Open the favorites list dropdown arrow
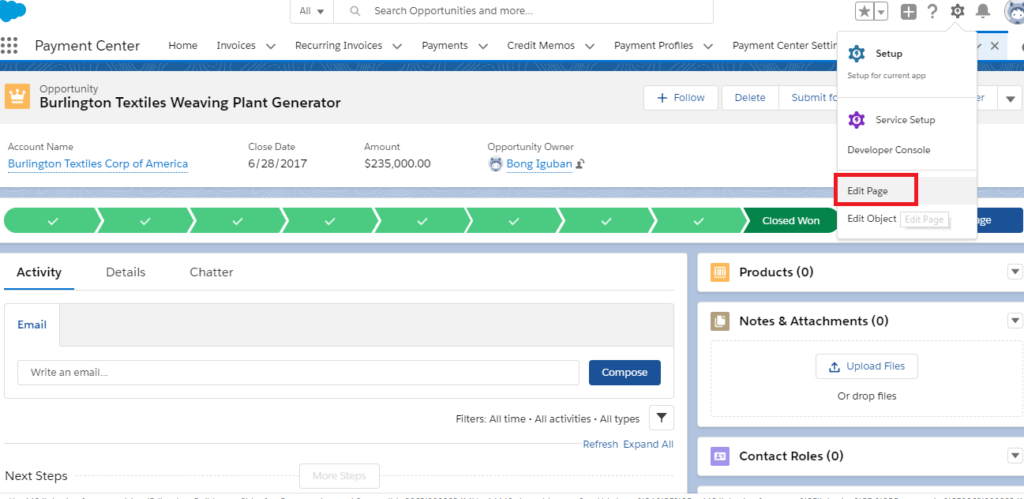Viewport: 1024px width, 499px height. point(881,11)
